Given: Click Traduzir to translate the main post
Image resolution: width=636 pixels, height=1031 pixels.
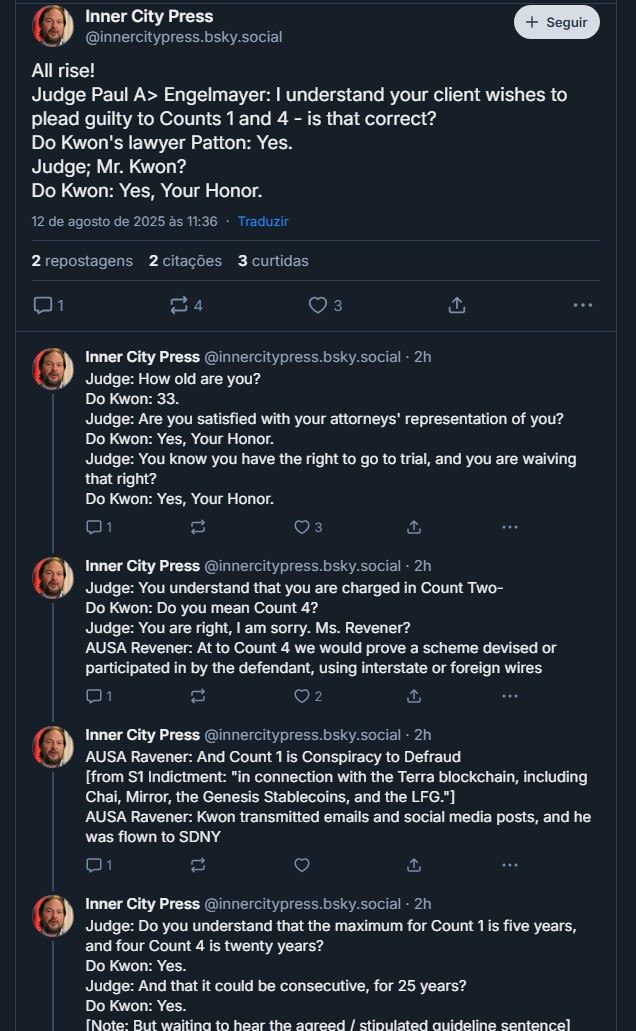Looking at the screenshot, I should pyautogui.click(x=263, y=222).
